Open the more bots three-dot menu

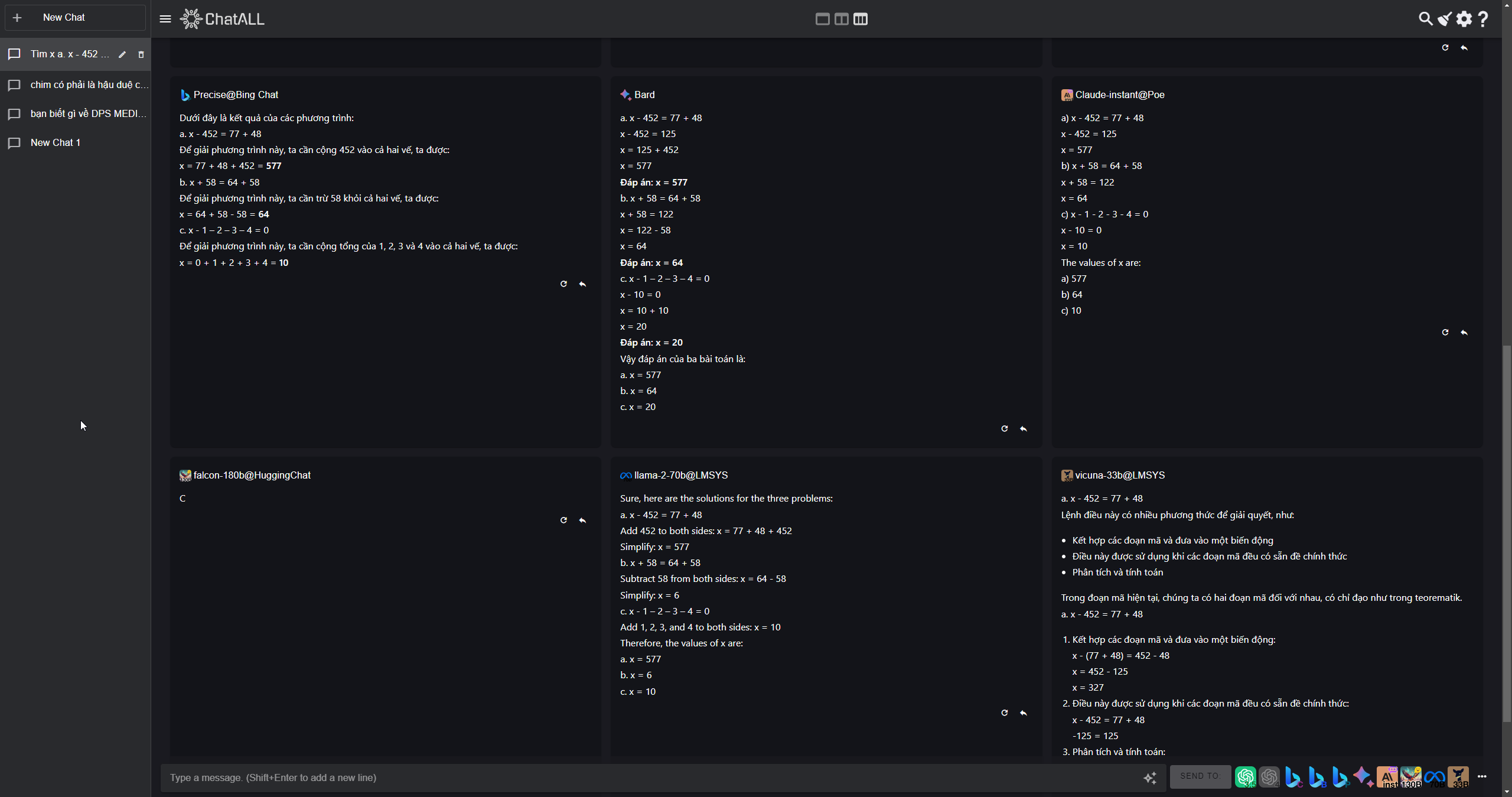1482,776
